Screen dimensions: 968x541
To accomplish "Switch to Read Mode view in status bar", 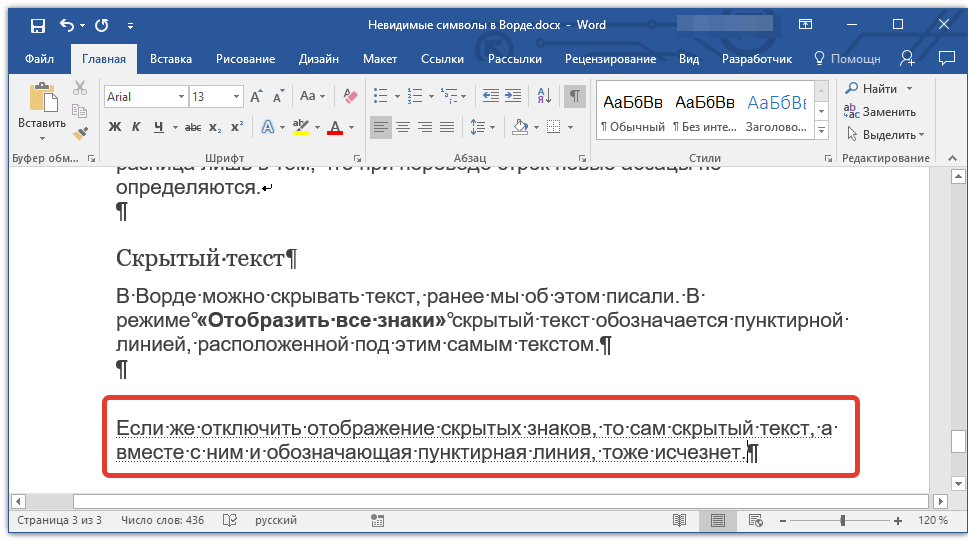I will click(680, 521).
